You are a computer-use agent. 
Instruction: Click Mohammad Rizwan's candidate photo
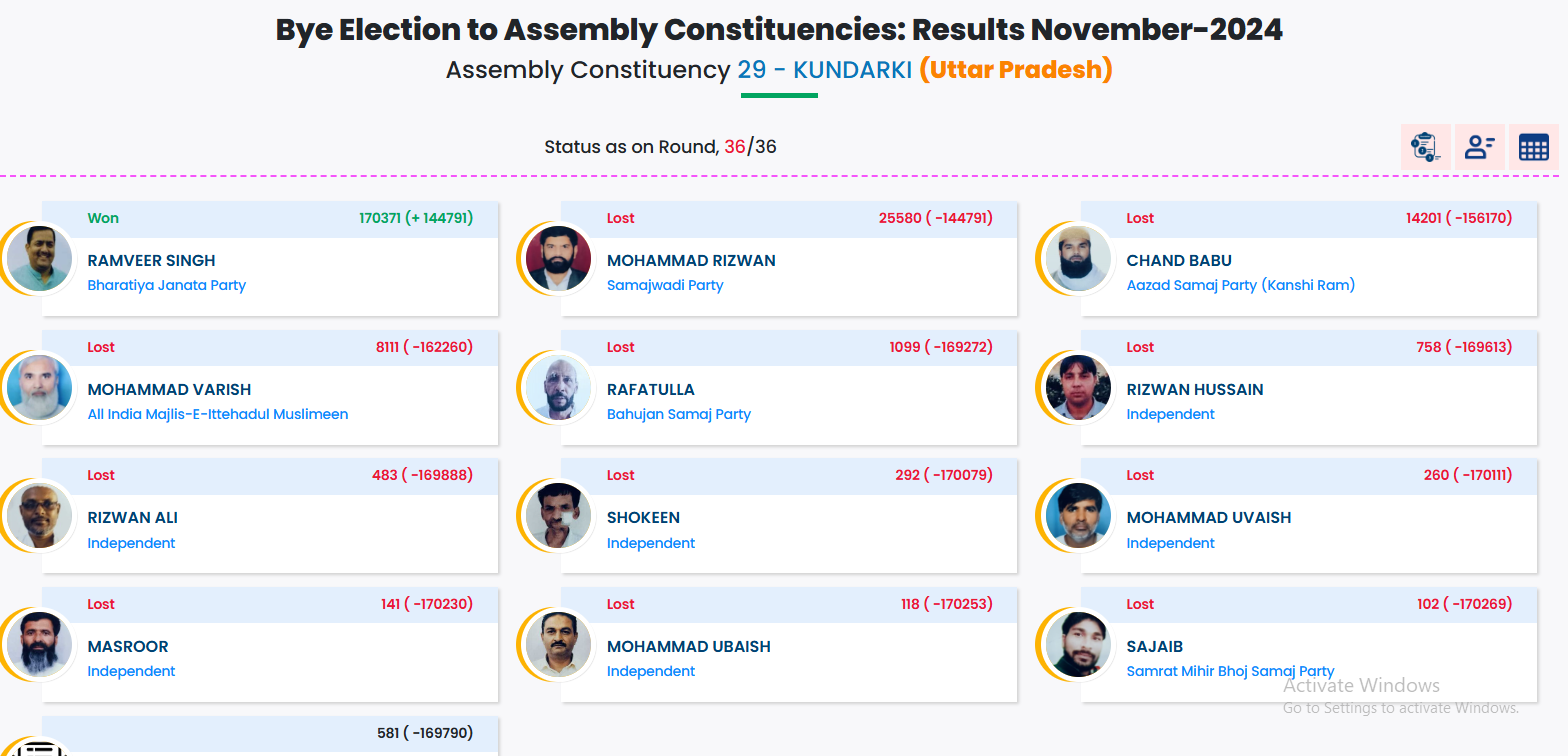pos(558,258)
